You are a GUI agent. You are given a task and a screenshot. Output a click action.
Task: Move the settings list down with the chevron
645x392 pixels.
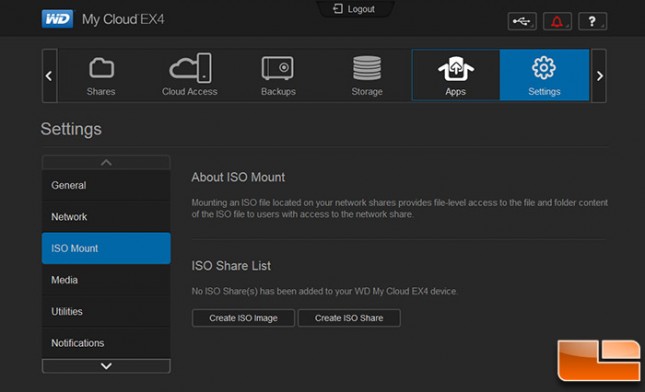(x=106, y=366)
